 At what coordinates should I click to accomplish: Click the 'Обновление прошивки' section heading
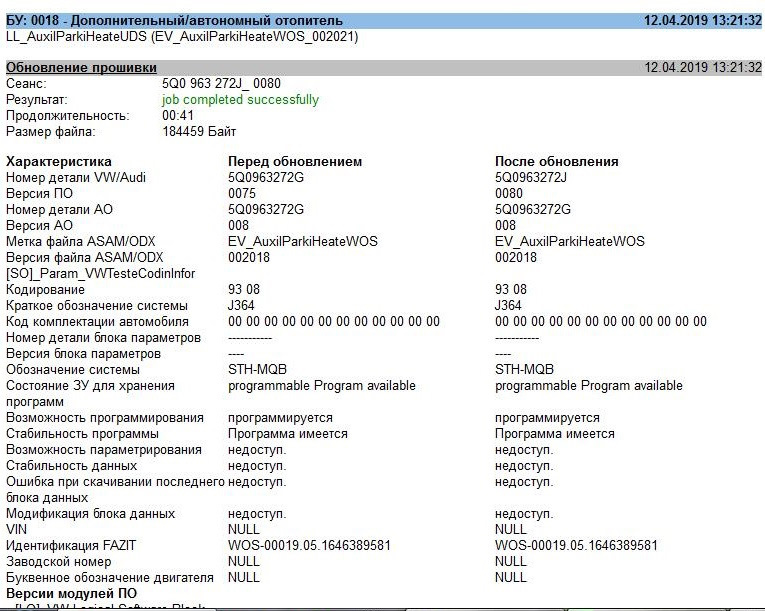(x=81, y=67)
